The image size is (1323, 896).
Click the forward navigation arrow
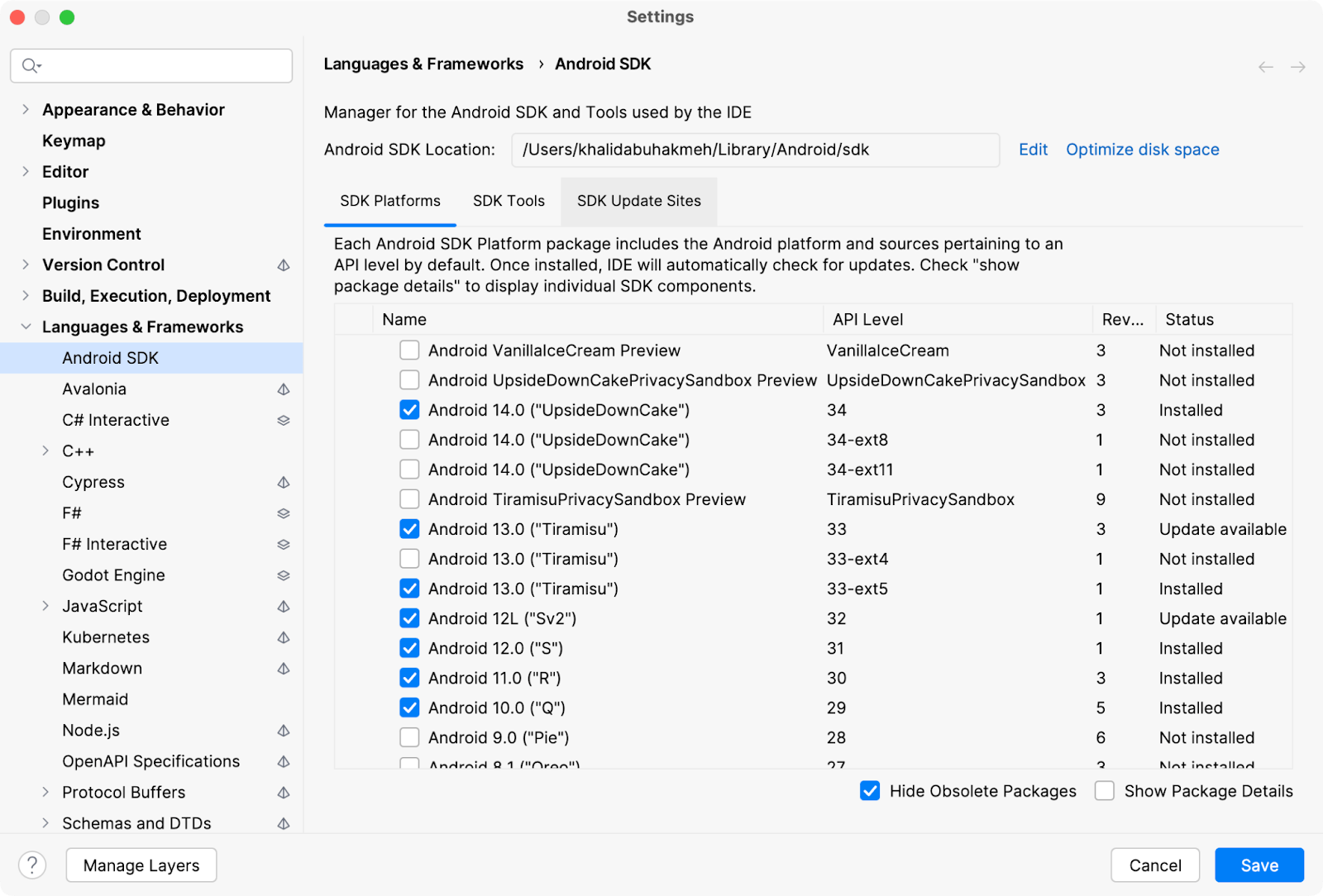tap(1298, 67)
